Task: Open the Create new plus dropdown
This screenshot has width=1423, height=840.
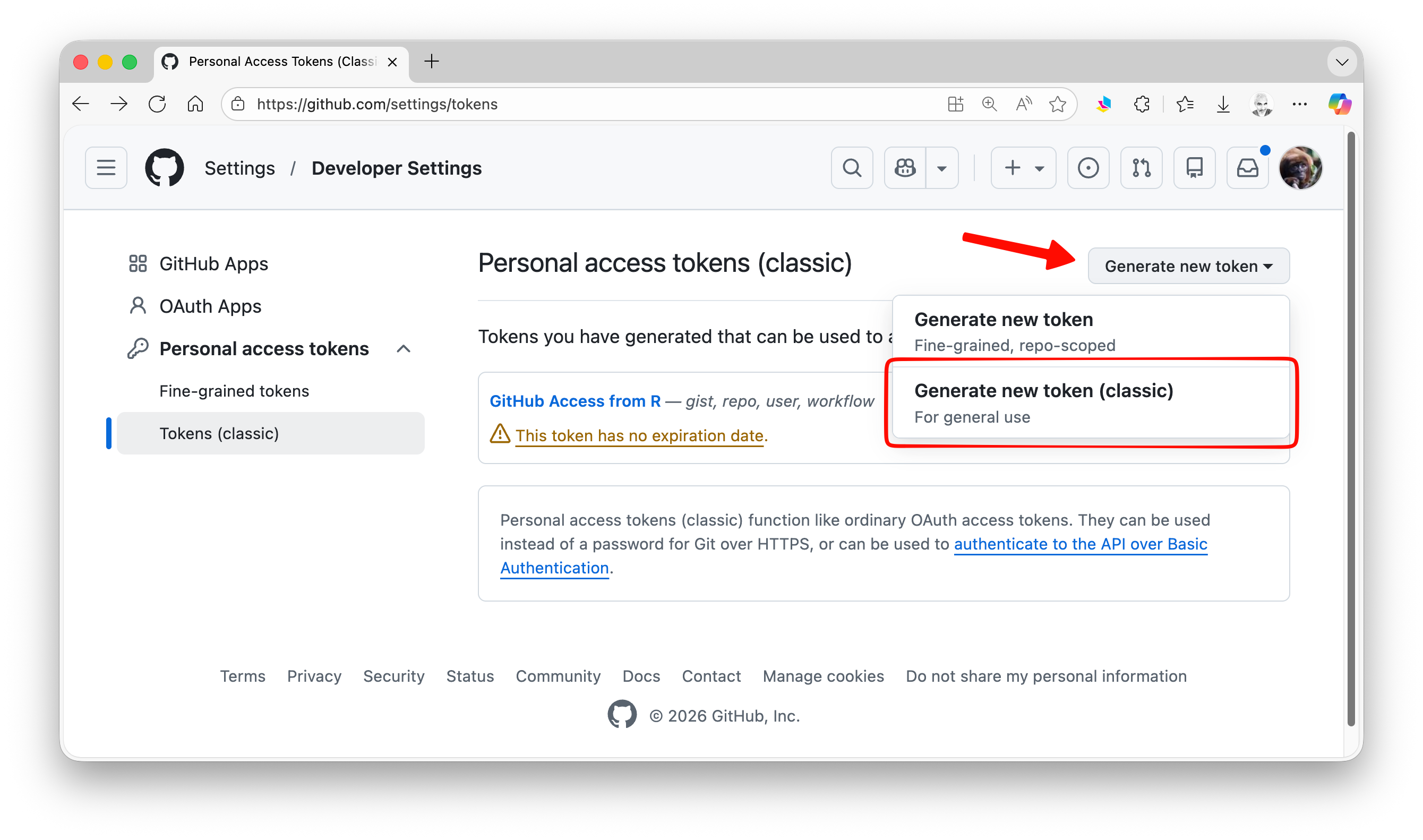Action: coord(1023,168)
